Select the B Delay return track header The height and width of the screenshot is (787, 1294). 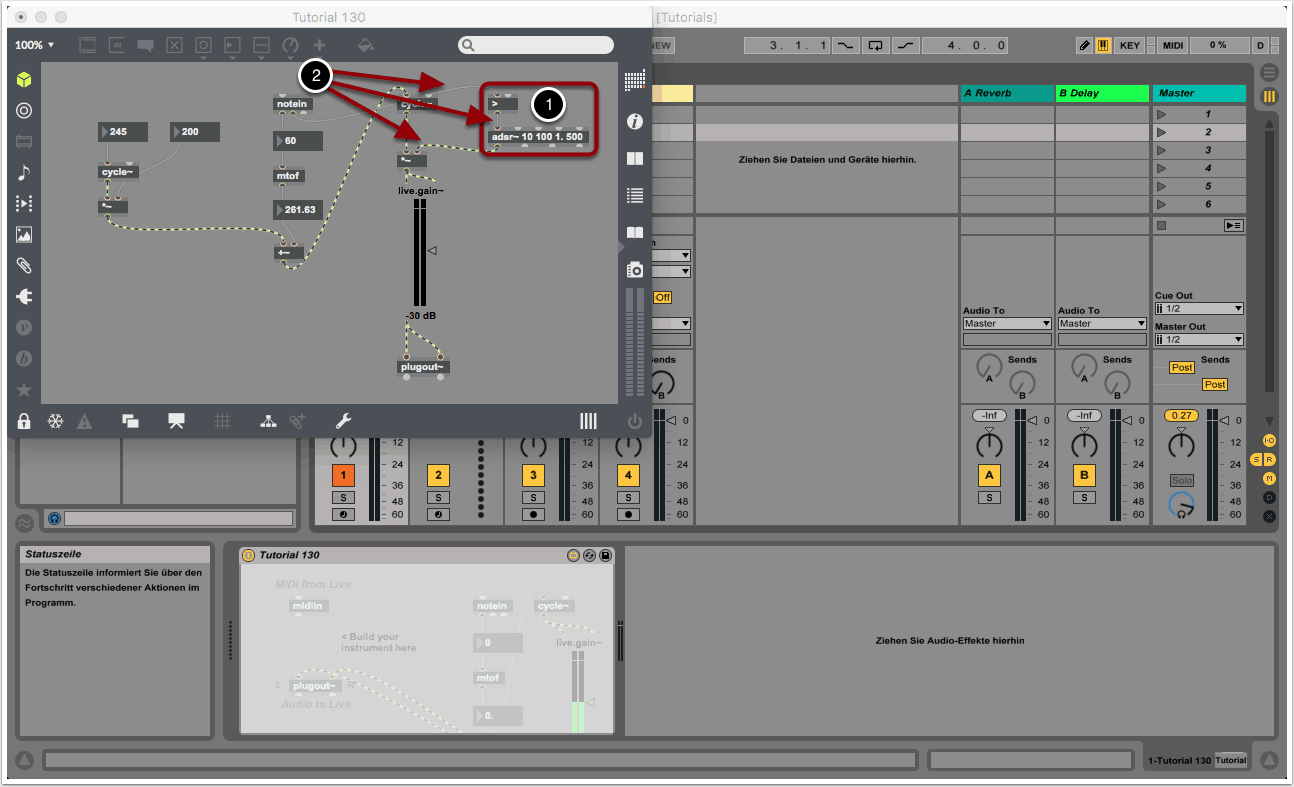coord(1103,93)
